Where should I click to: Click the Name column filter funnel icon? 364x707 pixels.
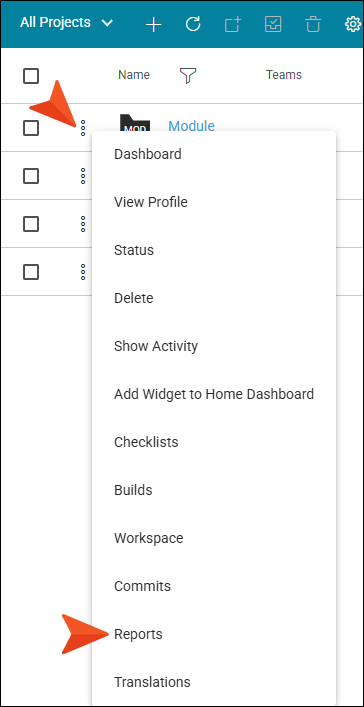pos(188,75)
